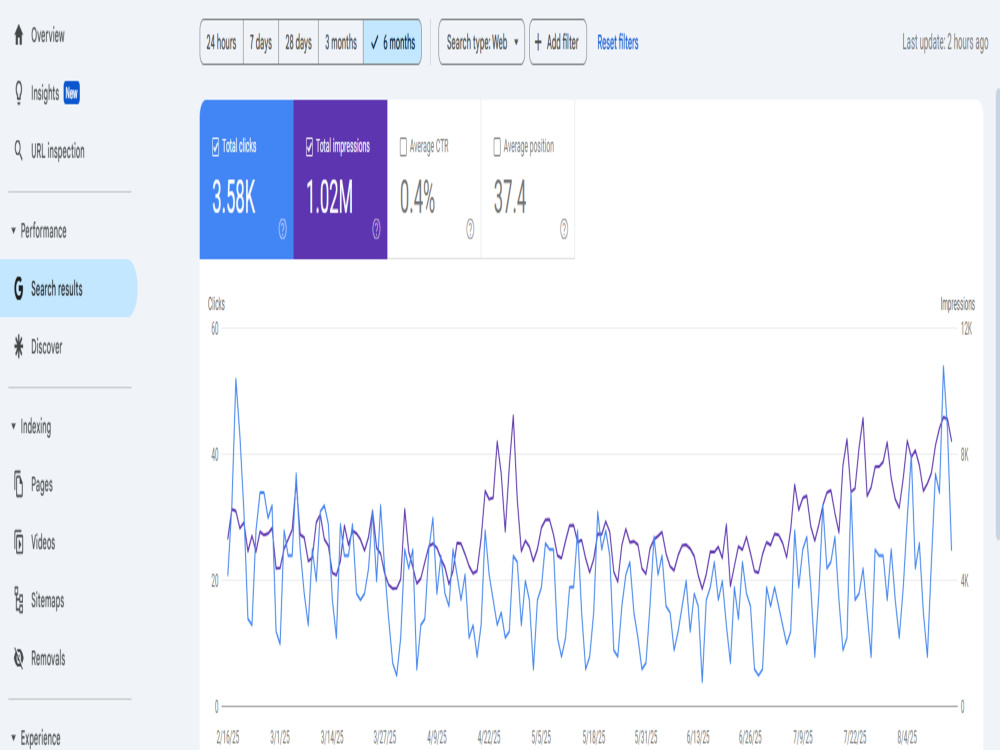Click the Videos page icon
The height and width of the screenshot is (750, 1000).
click(x=18, y=542)
